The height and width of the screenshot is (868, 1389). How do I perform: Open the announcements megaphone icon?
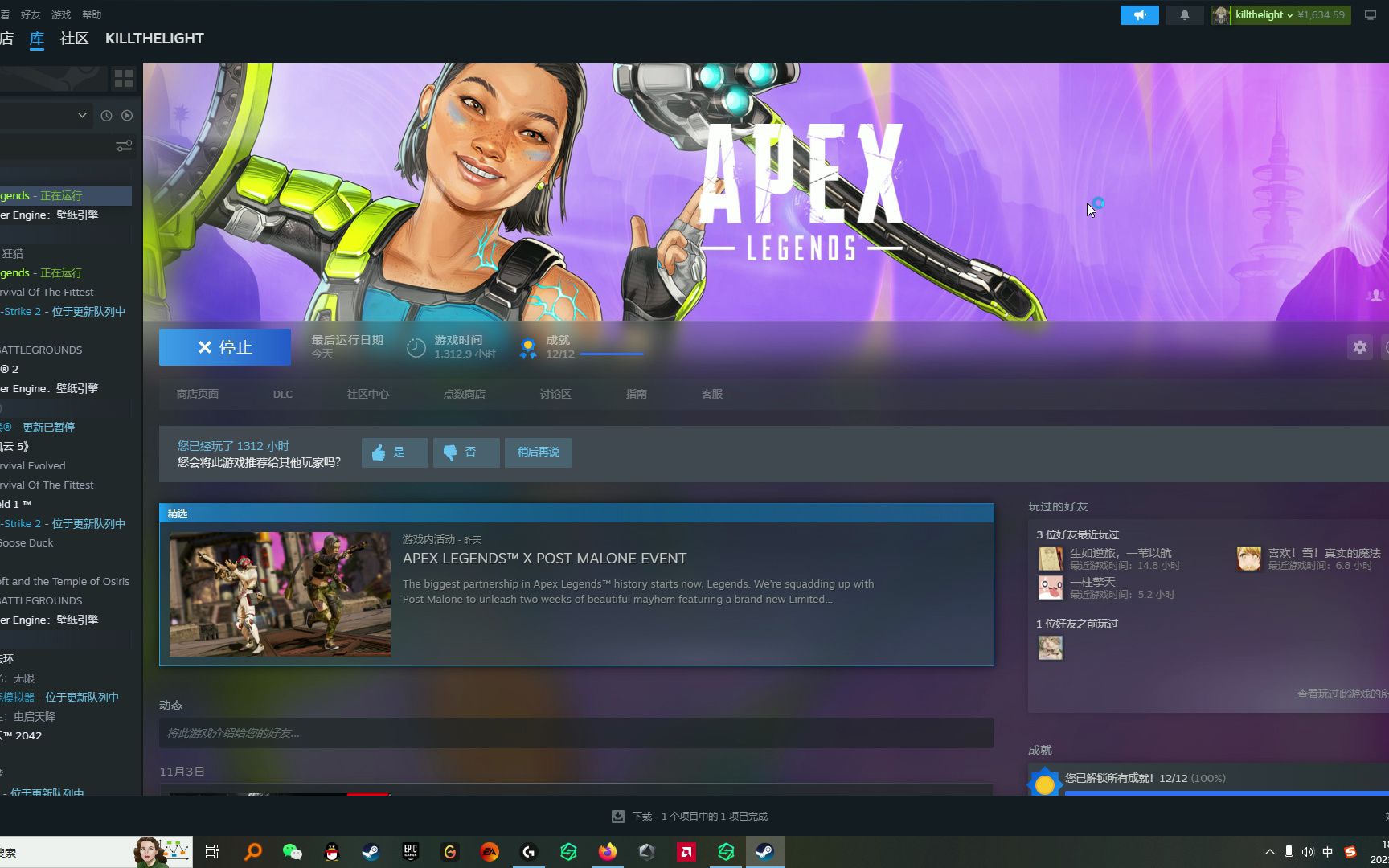[x=1138, y=14]
